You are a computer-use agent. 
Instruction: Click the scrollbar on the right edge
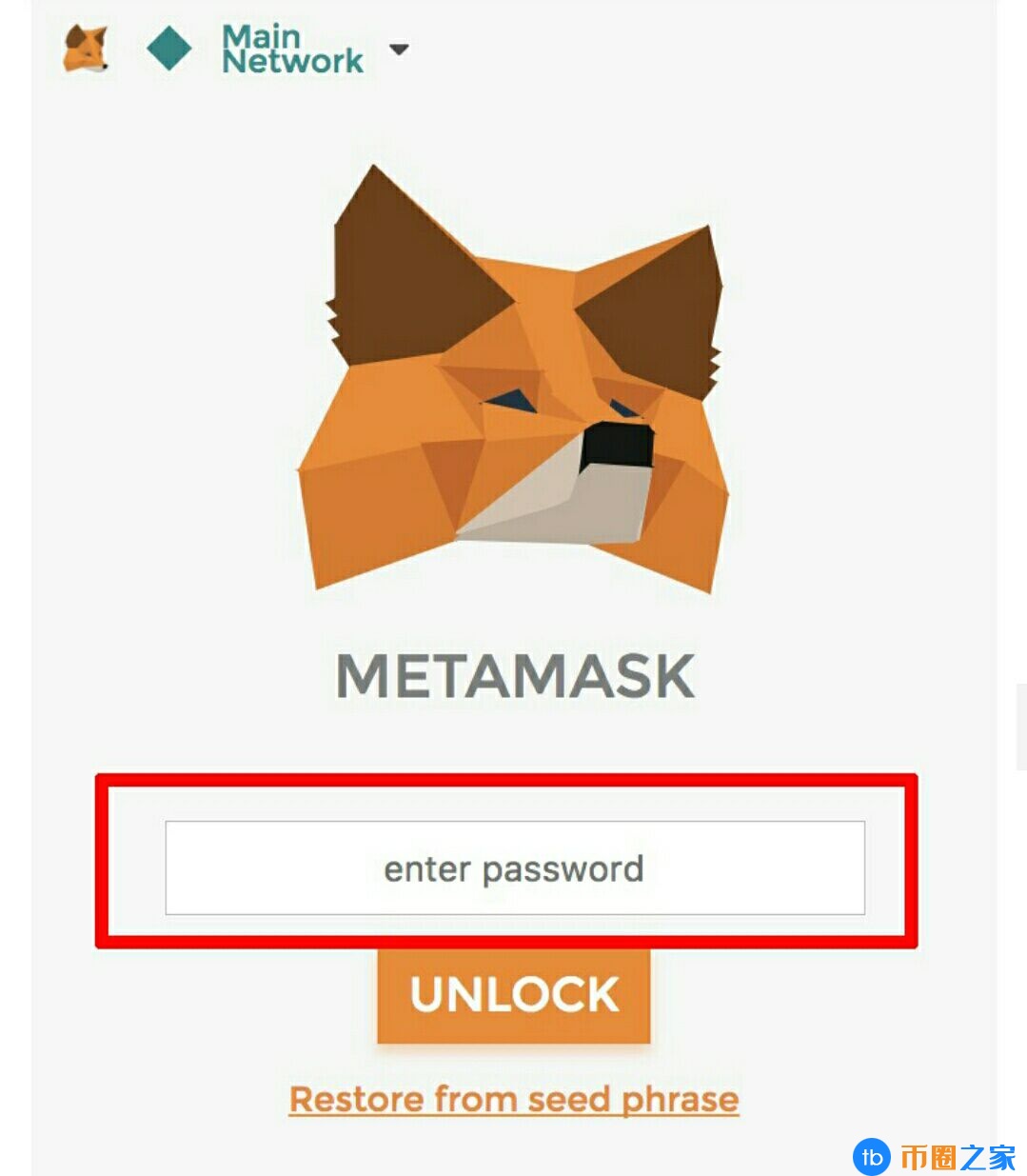1021,726
